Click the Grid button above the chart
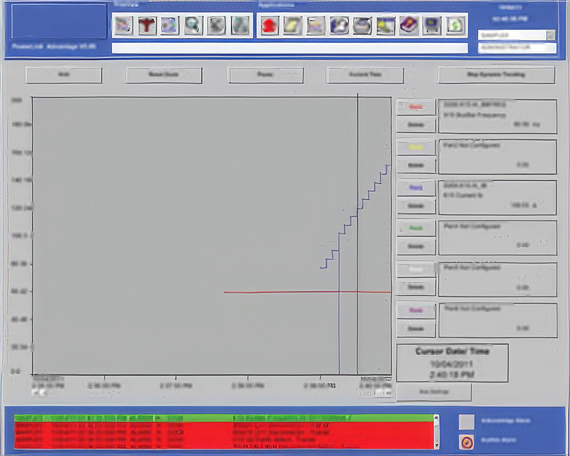Viewport: 570px width, 456px height. pos(64,75)
